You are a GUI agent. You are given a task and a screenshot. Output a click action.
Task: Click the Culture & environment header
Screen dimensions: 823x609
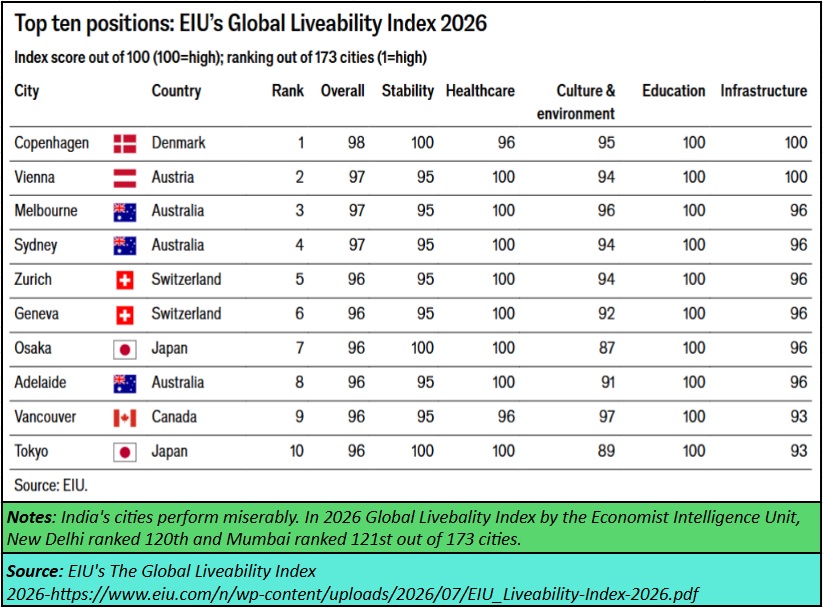point(576,102)
